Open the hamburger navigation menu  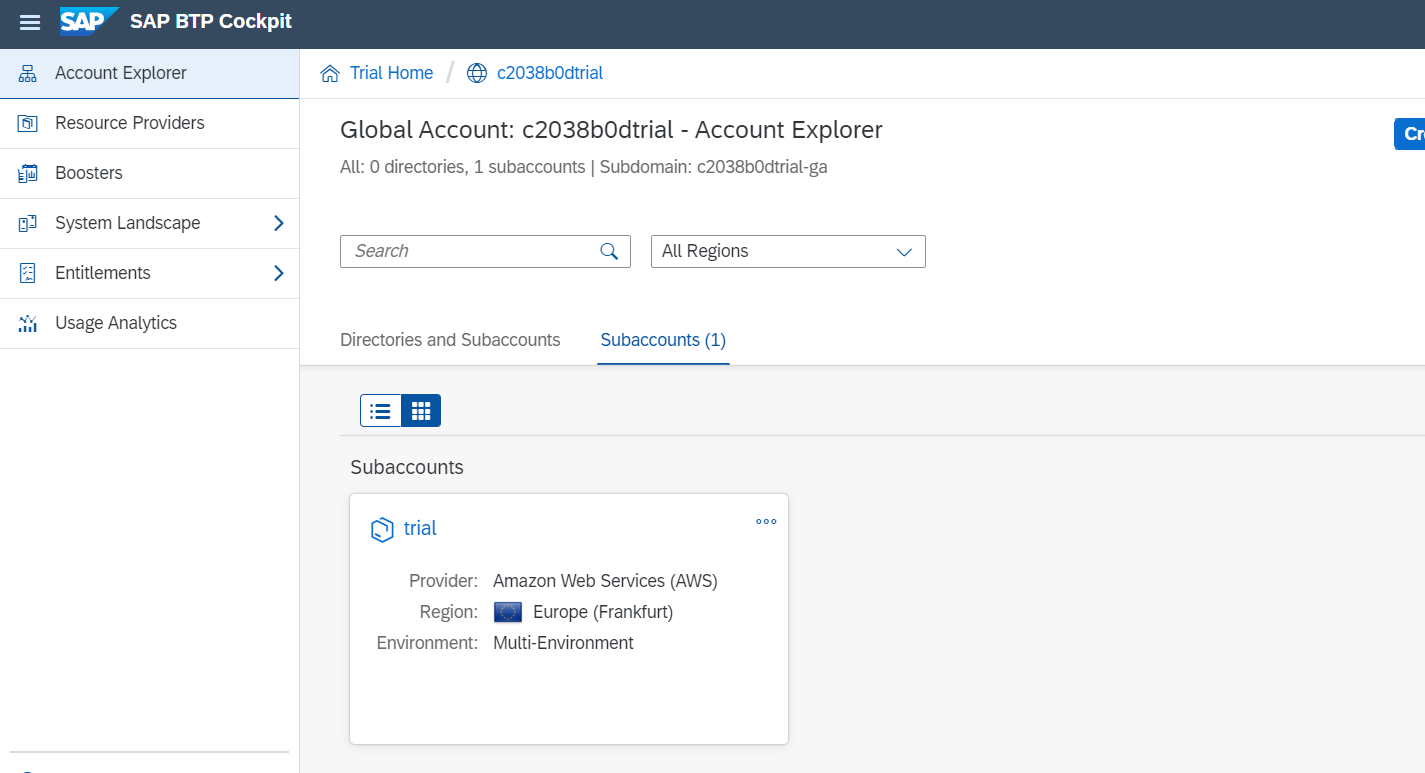[x=30, y=22]
